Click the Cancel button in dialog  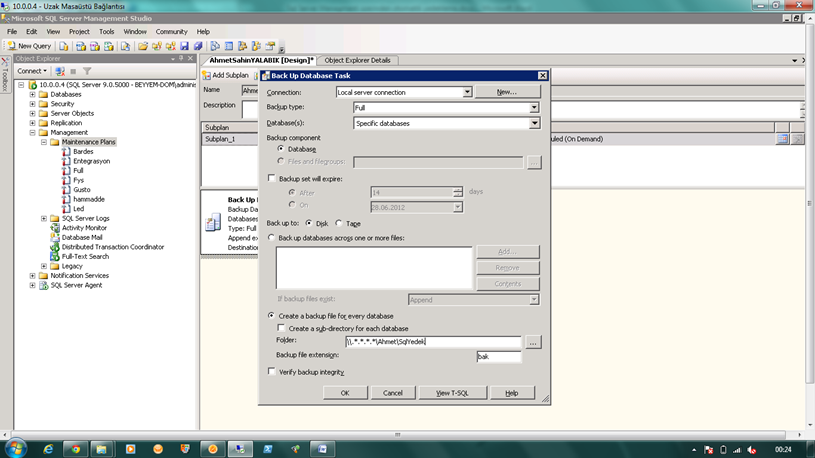coord(393,393)
